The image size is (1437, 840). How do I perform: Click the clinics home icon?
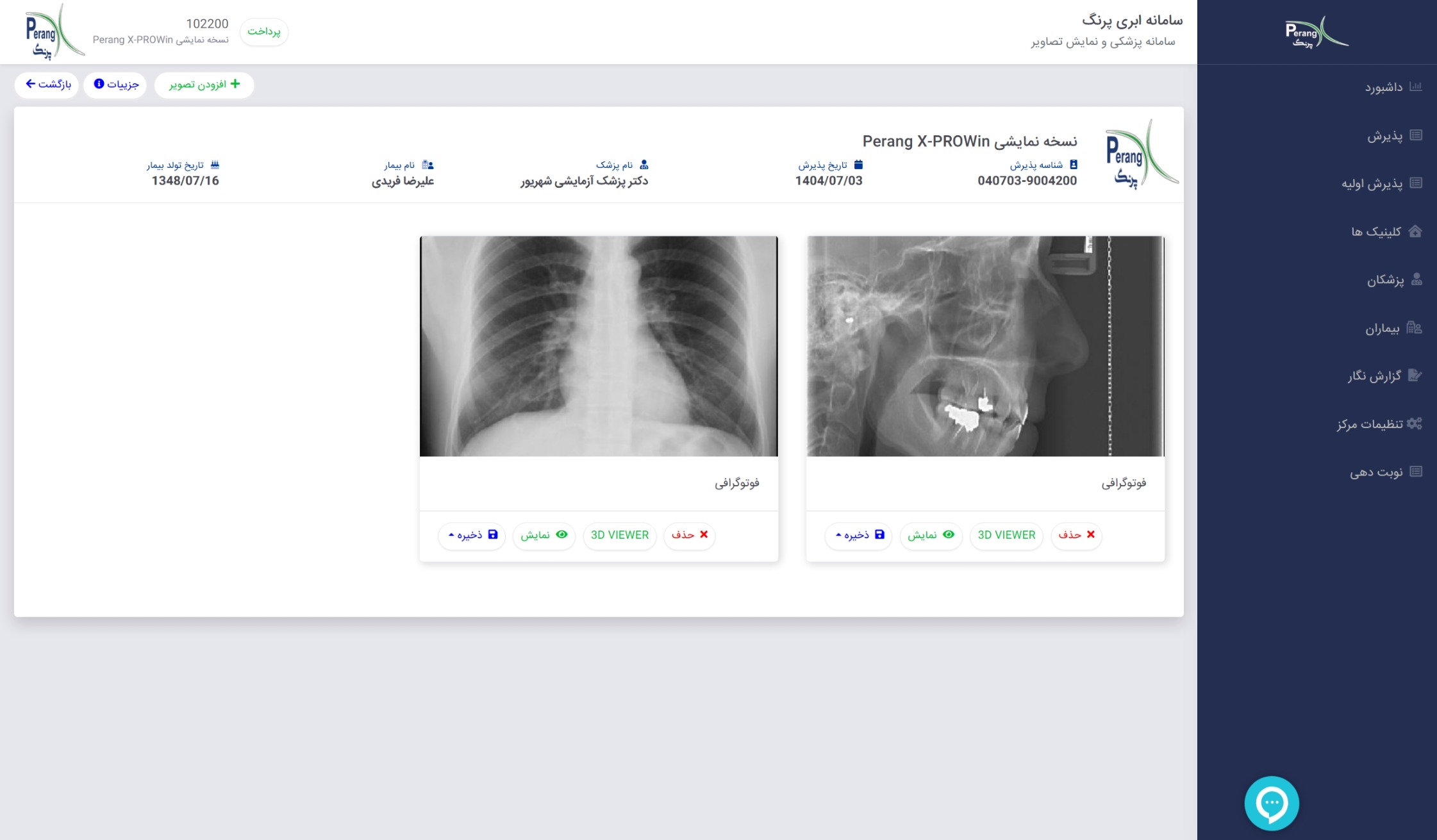click(1415, 231)
